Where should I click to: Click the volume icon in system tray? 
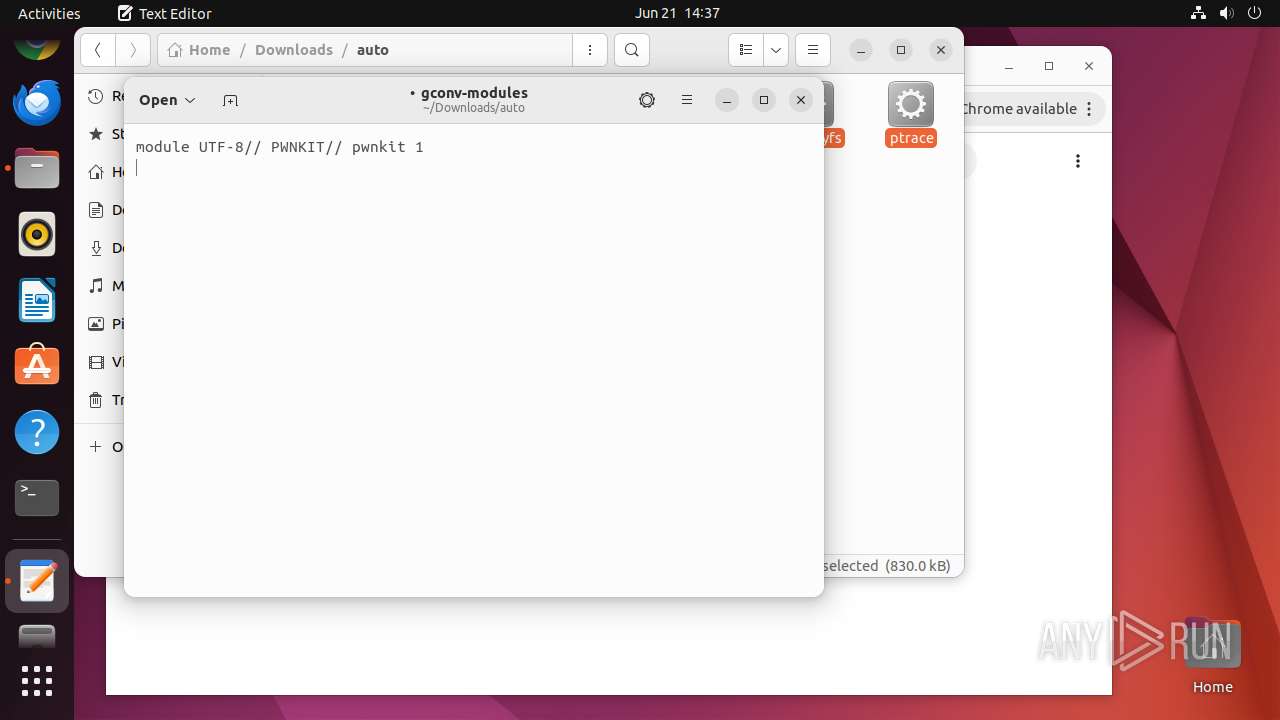pos(1227,13)
